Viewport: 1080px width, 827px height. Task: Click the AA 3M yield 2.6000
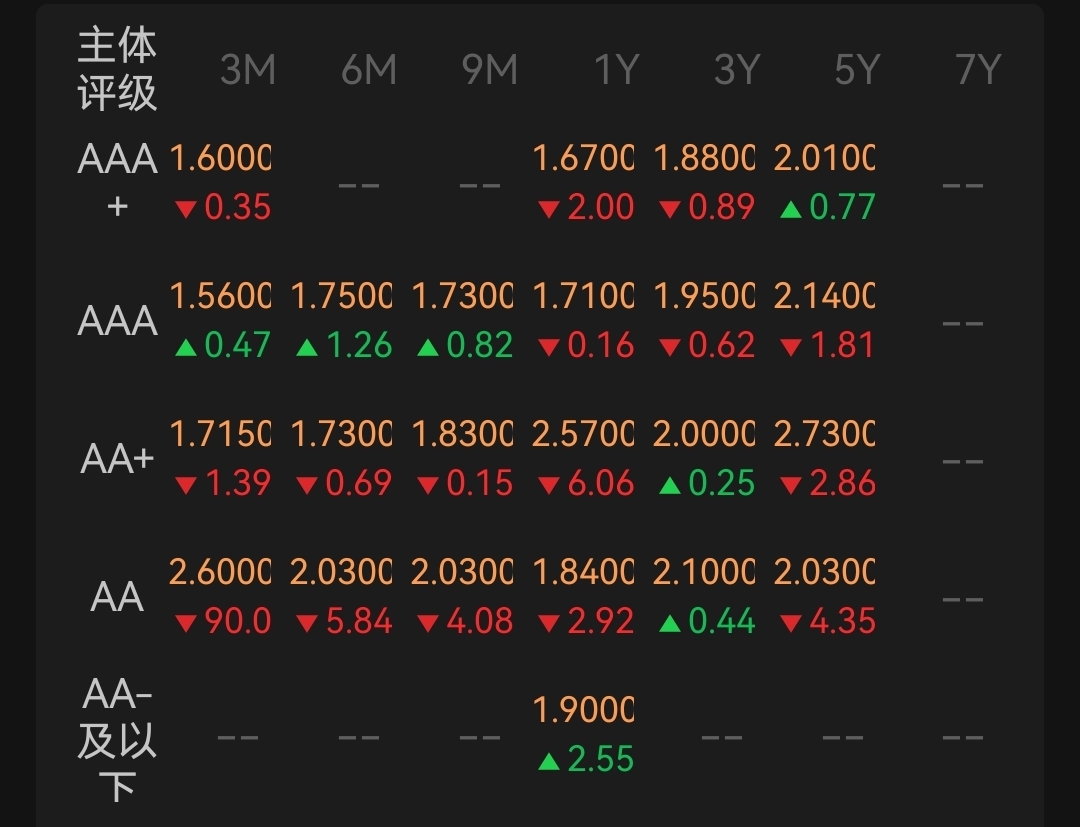pyautogui.click(x=220, y=572)
